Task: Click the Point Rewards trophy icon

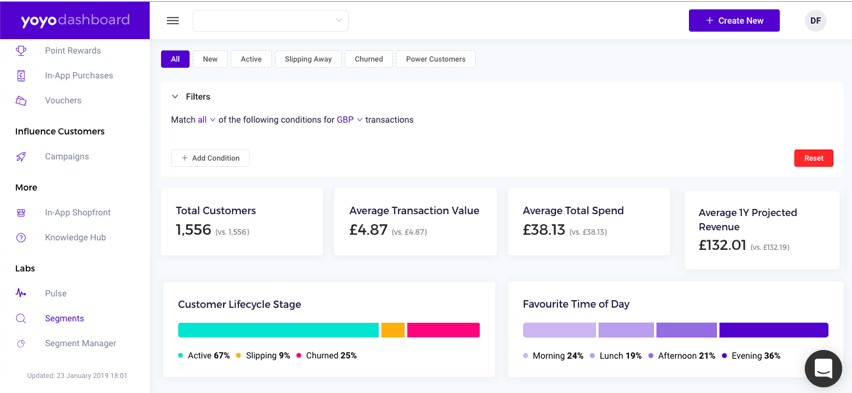Action: coord(21,51)
